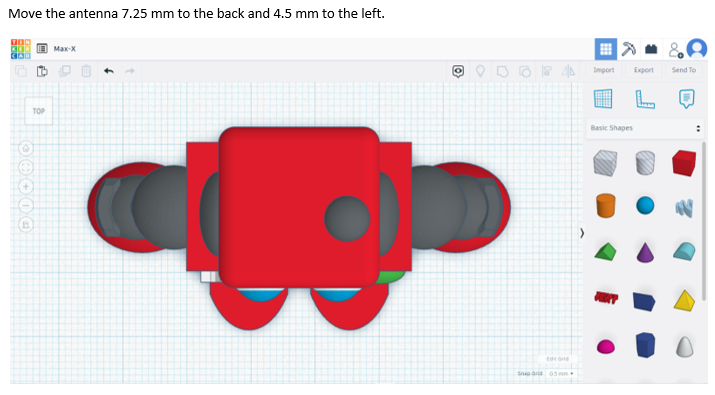Open the design list icon beside Max-X
715x395 pixels.
point(42,48)
